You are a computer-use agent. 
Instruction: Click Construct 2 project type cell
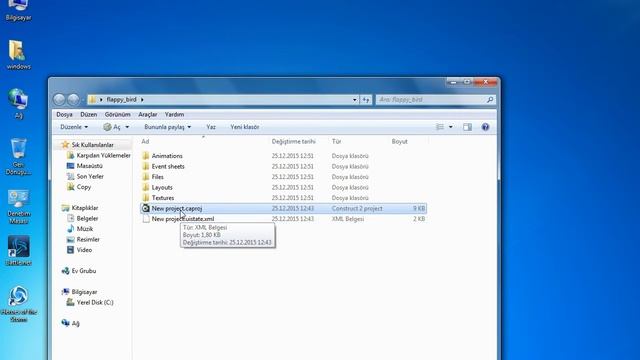click(x=357, y=208)
